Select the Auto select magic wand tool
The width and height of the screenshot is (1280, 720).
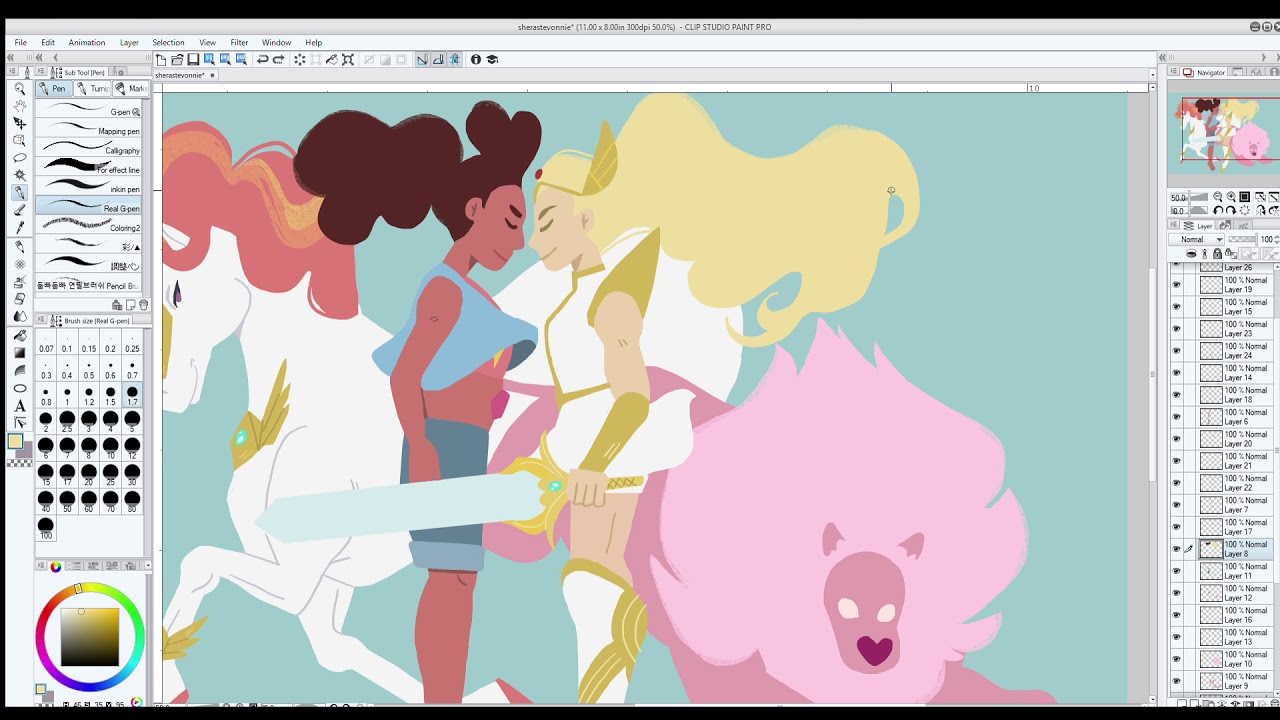click(19, 175)
